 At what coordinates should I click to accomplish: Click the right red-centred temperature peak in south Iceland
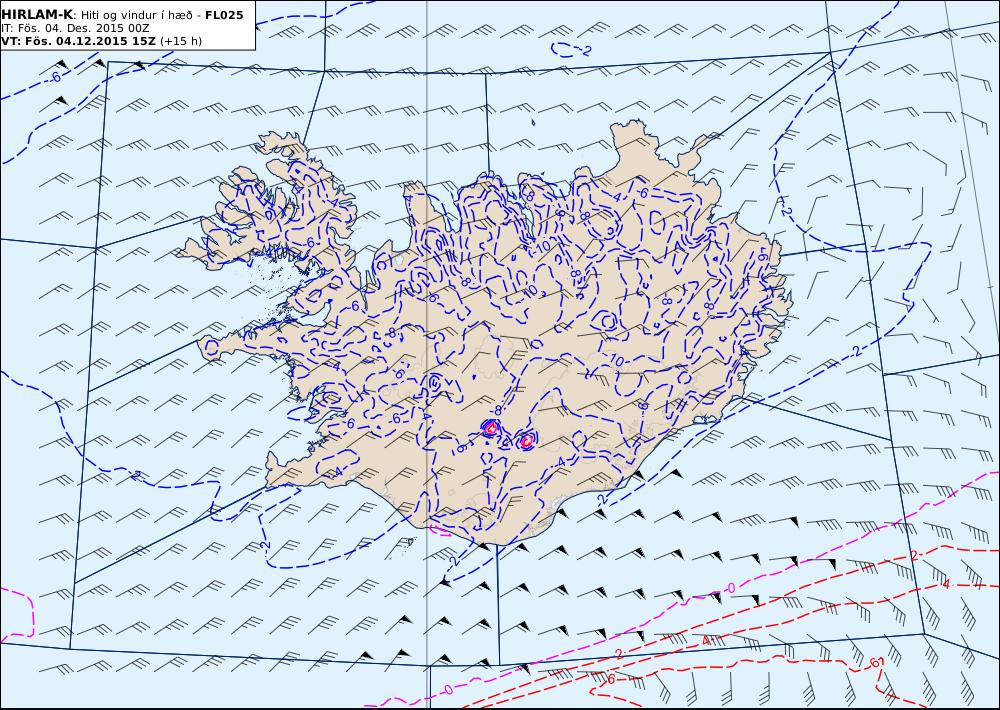coord(526,440)
